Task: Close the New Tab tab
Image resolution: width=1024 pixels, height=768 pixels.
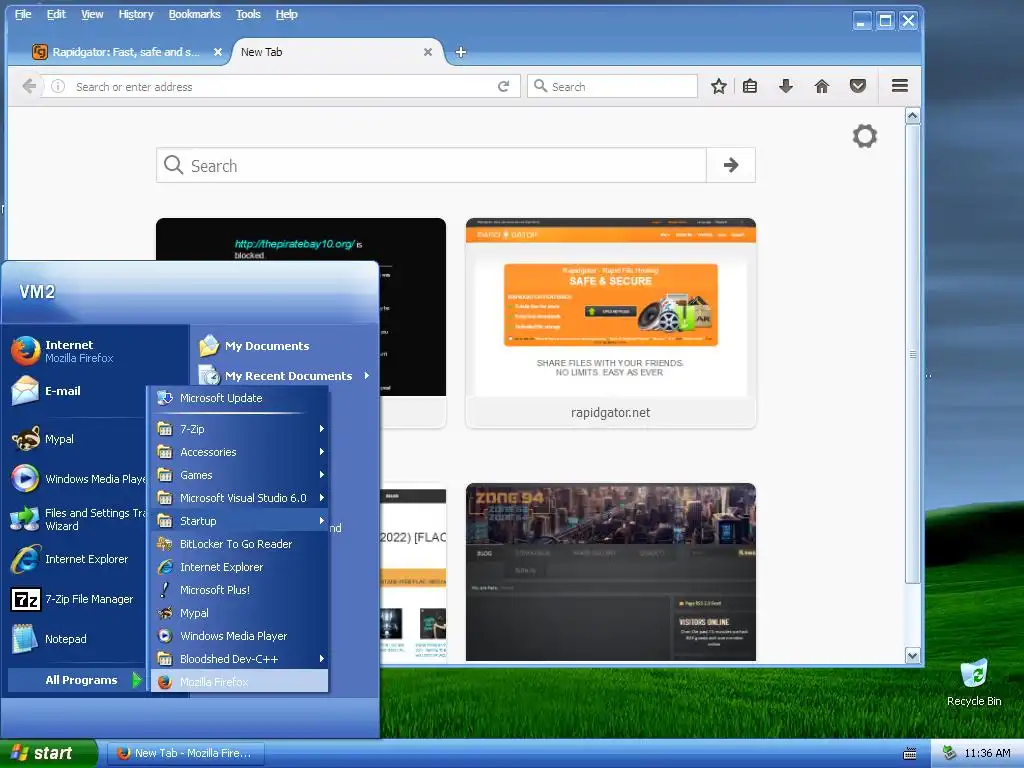Action: tap(428, 52)
